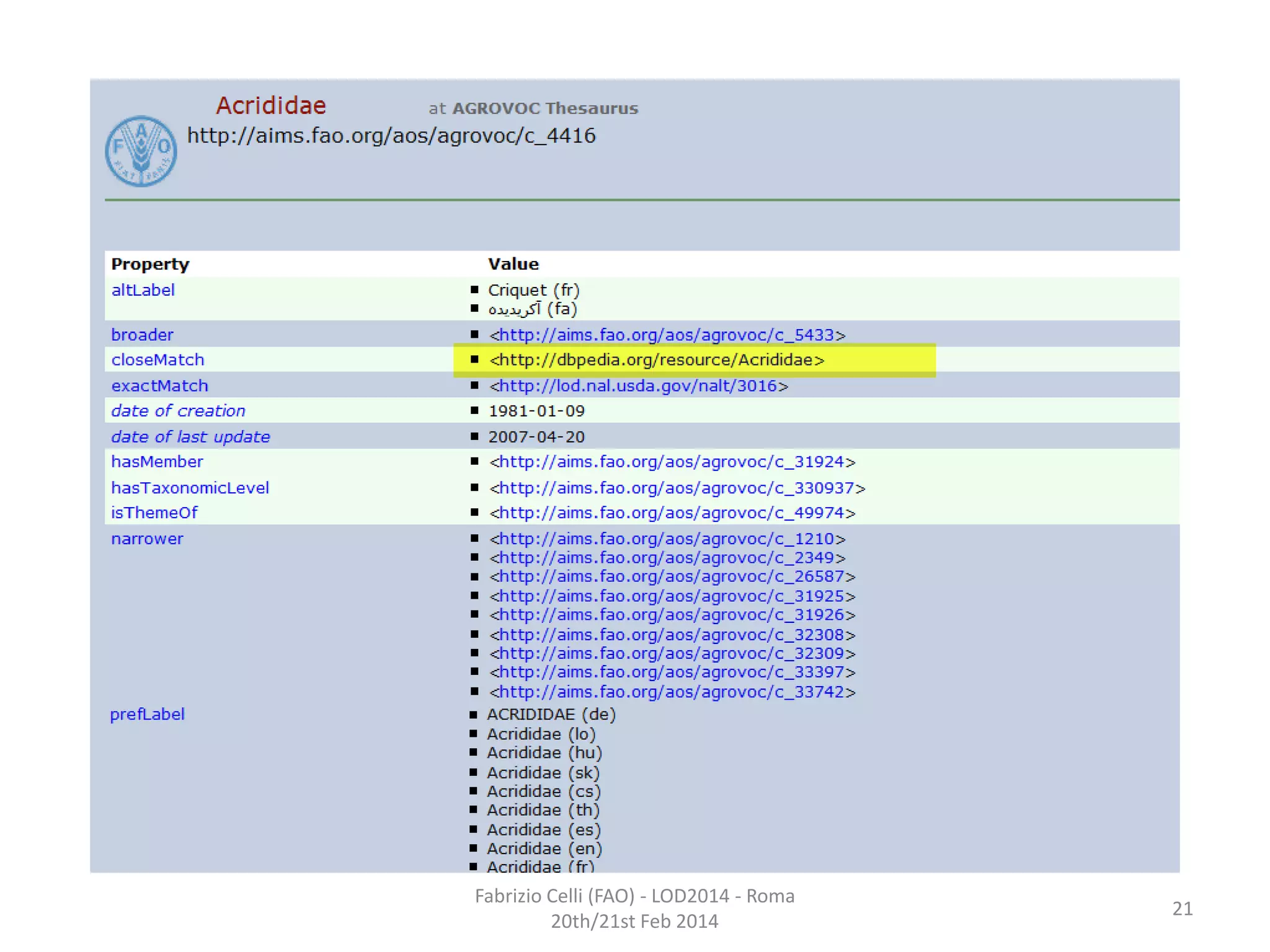The width and height of the screenshot is (1270, 952).
Task: Open the exactMatch property link
Action: point(159,386)
